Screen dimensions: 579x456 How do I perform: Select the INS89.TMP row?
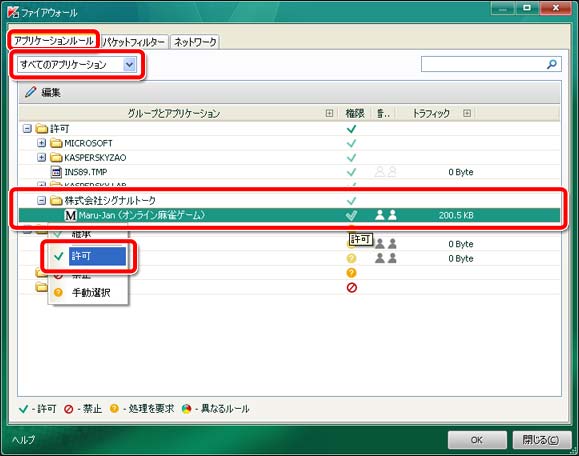[x=289, y=172]
